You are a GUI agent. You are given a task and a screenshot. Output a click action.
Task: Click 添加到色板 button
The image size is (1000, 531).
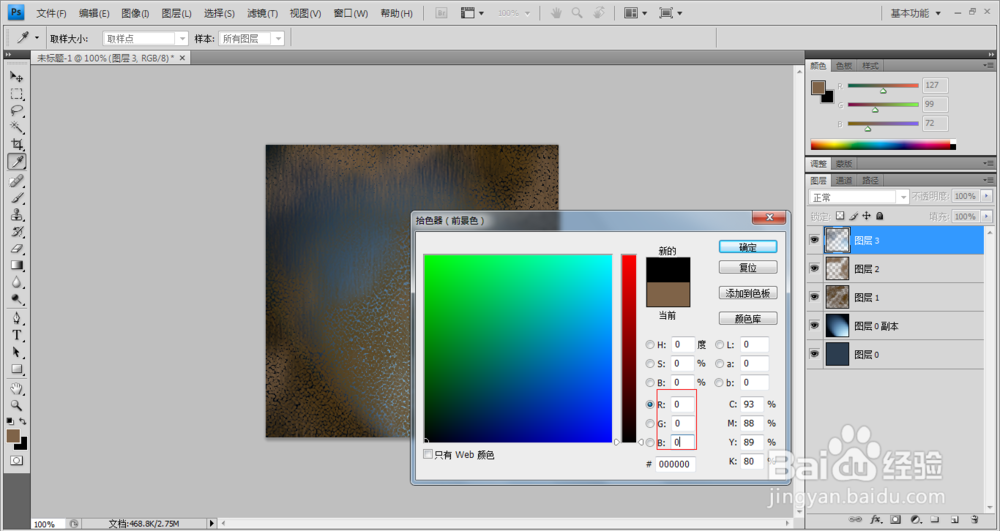(748, 293)
